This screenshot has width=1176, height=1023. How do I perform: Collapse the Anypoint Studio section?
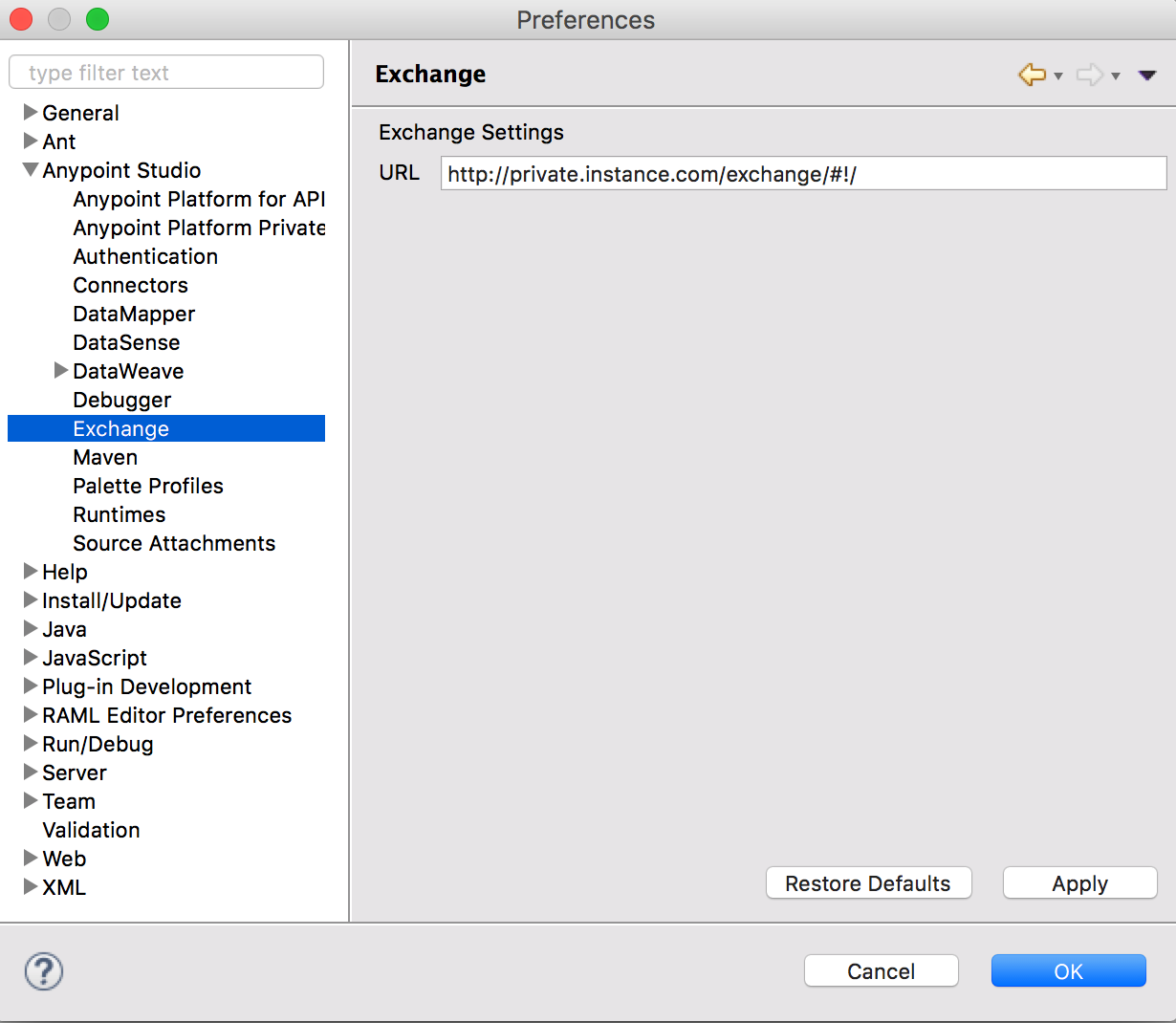pos(29,170)
